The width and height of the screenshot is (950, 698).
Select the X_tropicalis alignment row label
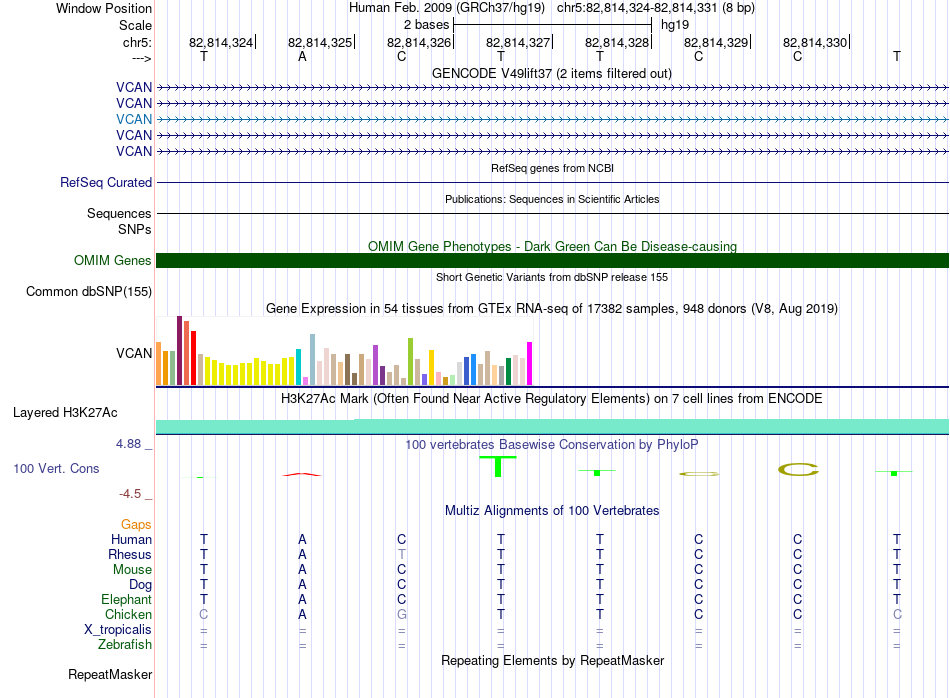pyautogui.click(x=118, y=630)
